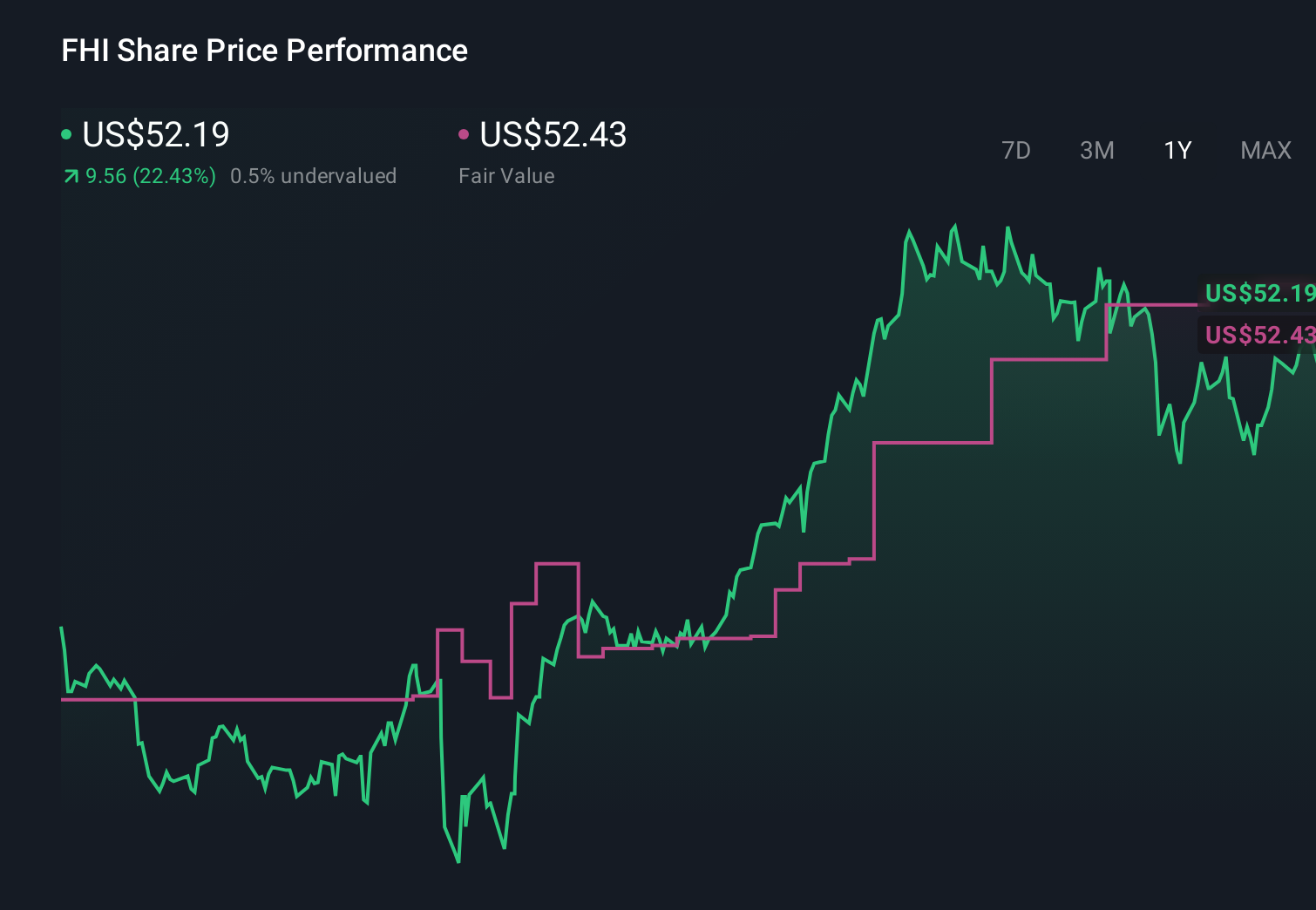Image resolution: width=1316 pixels, height=910 pixels.
Task: Click the 9.56 (22.43%) gain figure
Action: [150, 175]
